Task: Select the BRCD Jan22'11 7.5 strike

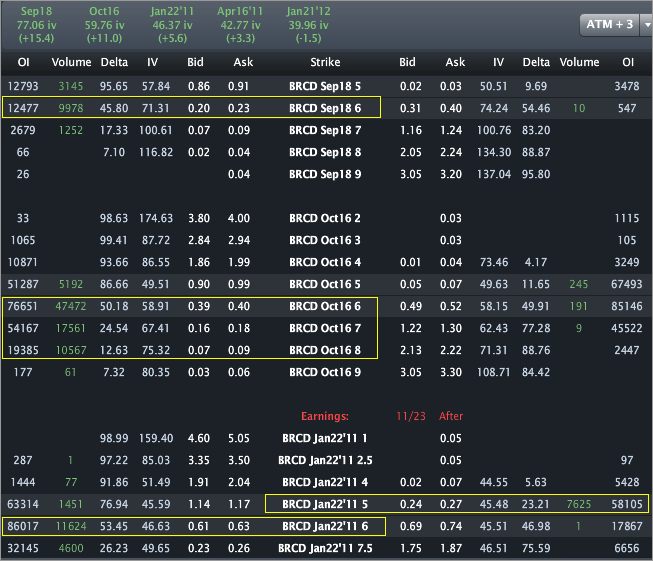Action: [x=325, y=548]
